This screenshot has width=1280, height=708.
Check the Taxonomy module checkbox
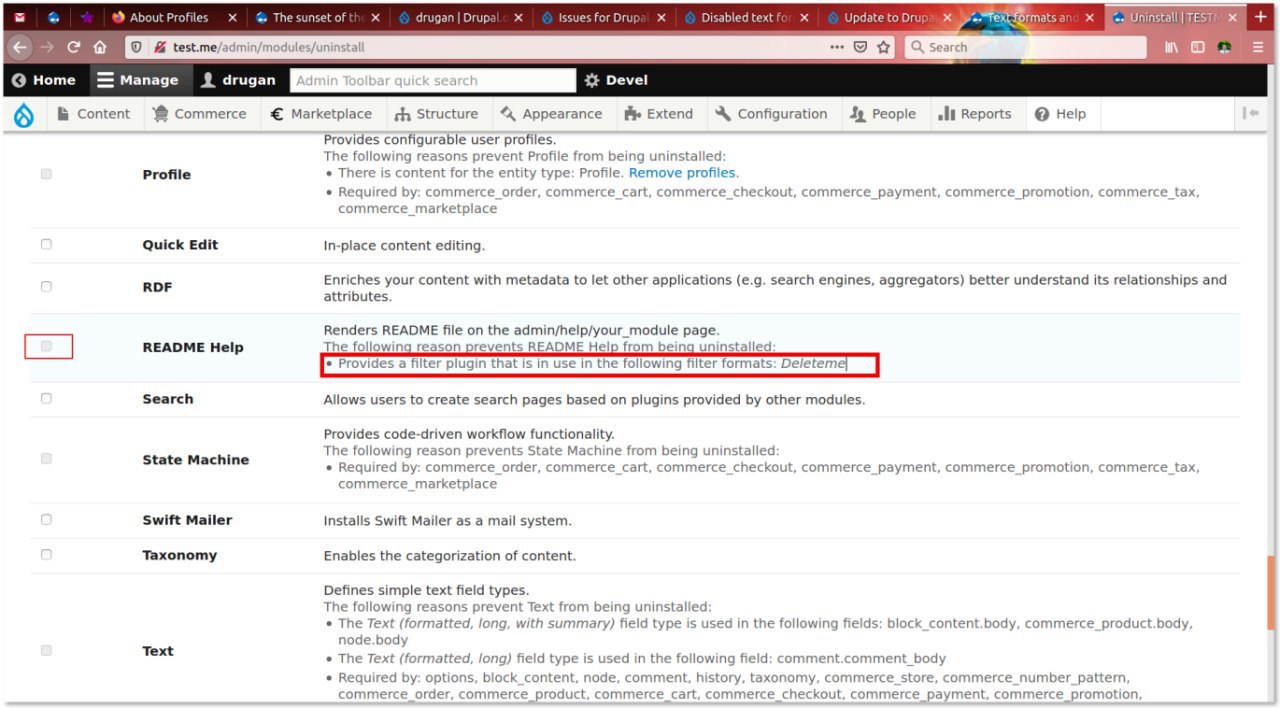coord(46,554)
